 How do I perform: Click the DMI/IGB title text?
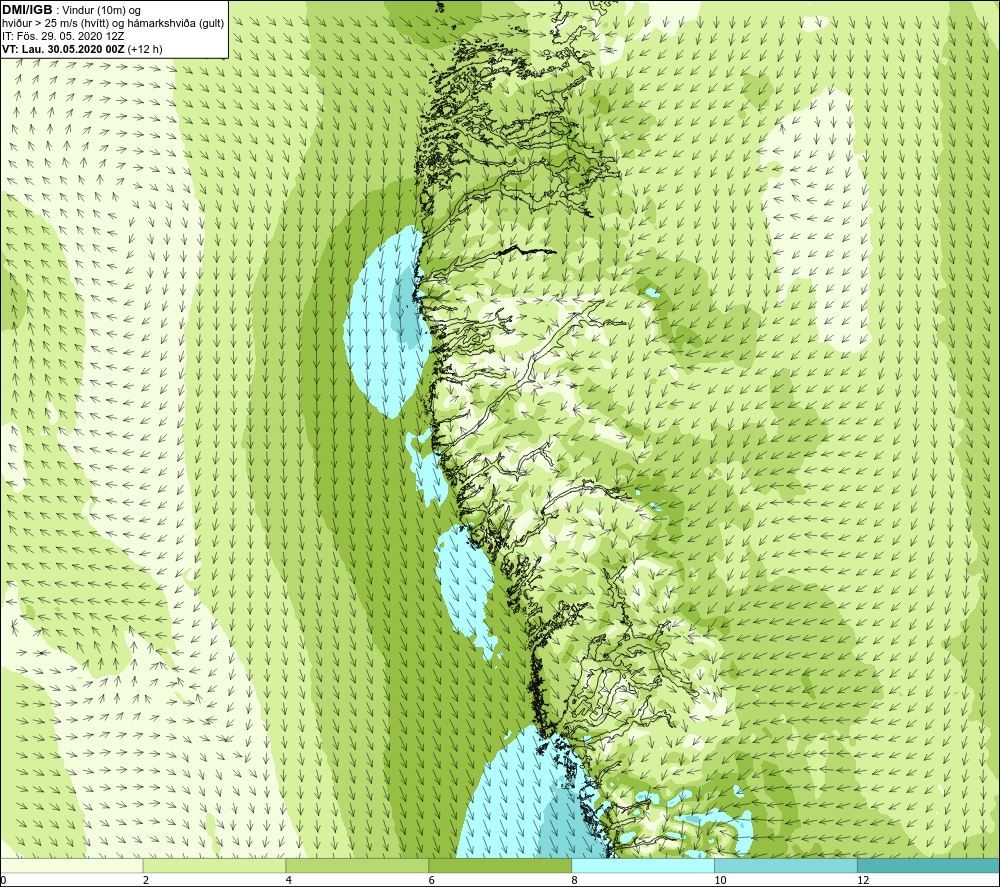click(x=27, y=10)
